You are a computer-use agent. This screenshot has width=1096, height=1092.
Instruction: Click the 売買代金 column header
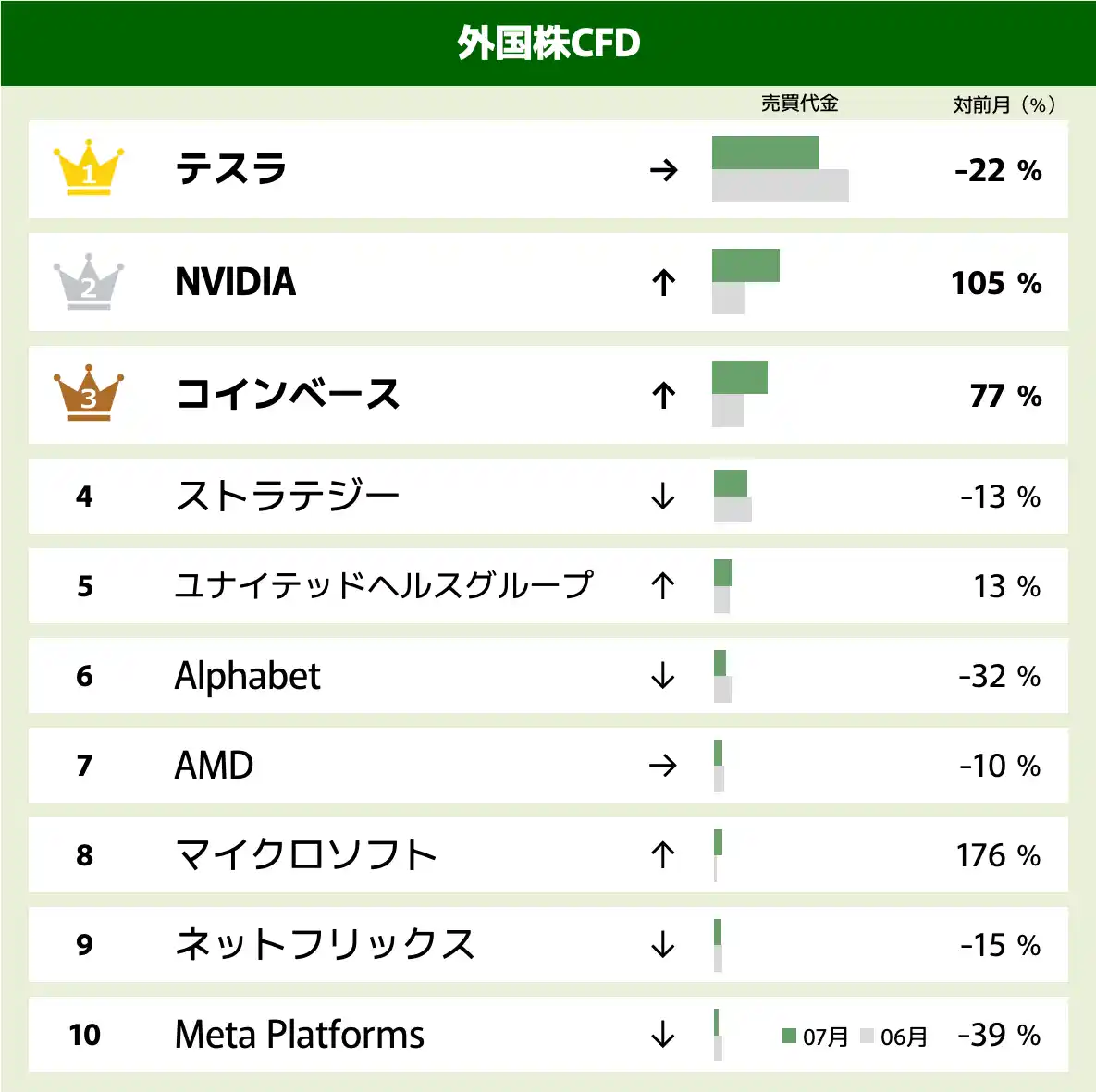point(799,104)
